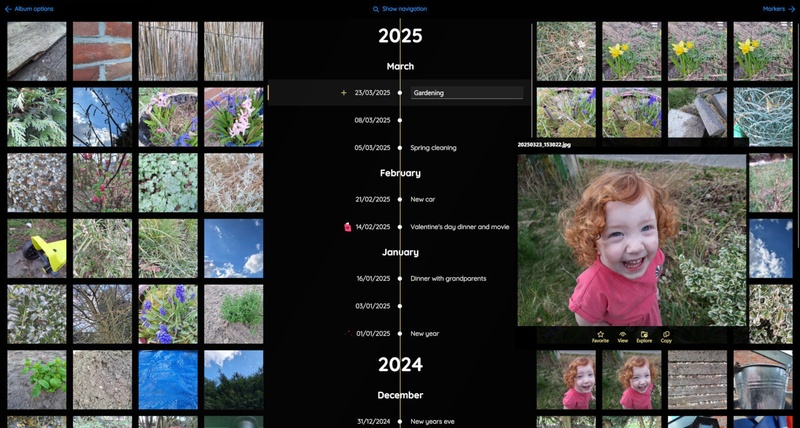
Task: Click the Markers link text
Action: [x=773, y=9]
